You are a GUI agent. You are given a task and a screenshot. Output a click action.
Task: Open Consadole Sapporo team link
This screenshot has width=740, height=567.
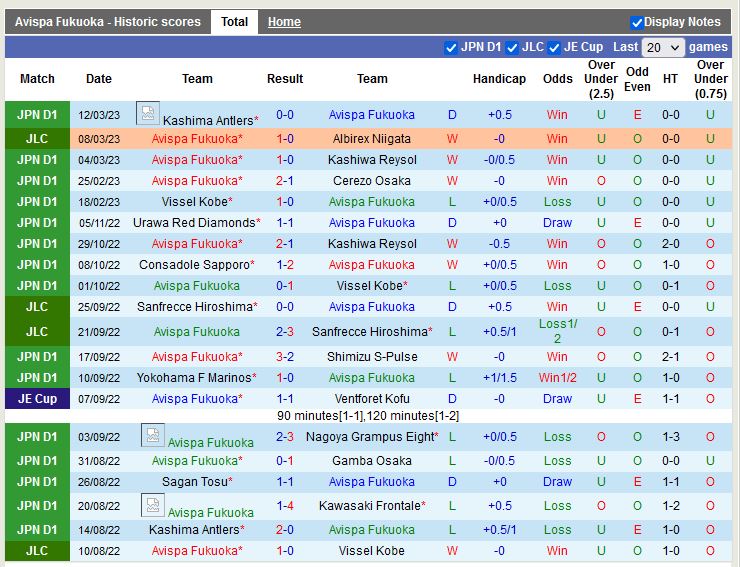tap(194, 265)
